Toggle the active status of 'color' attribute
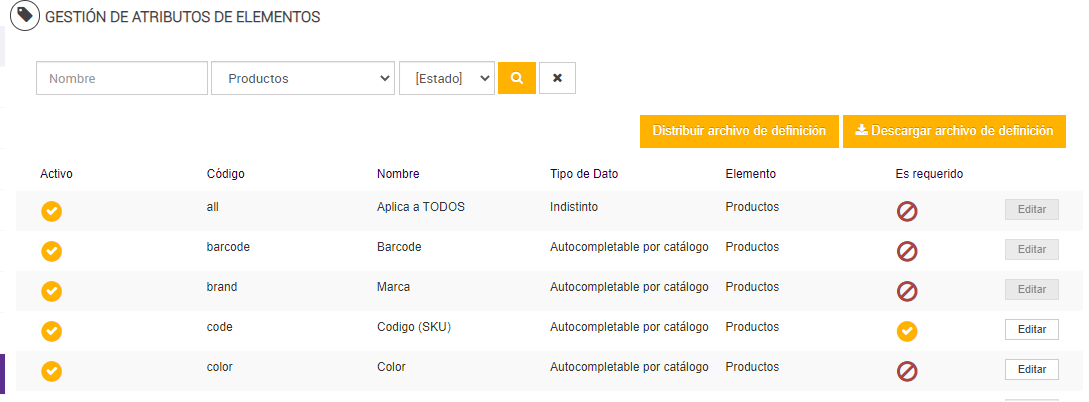Image resolution: width=1089 pixels, height=402 pixels. 51,371
